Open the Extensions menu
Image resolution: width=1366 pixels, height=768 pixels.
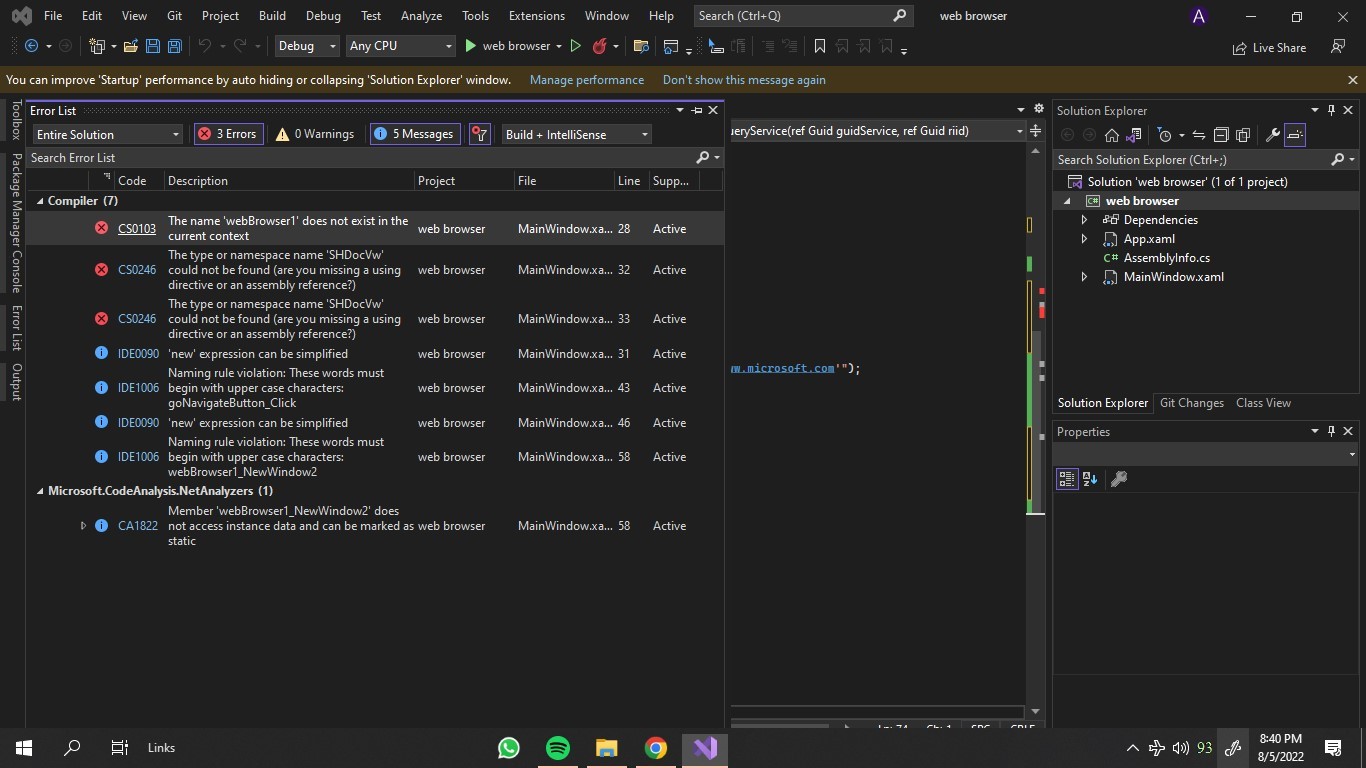pos(536,16)
